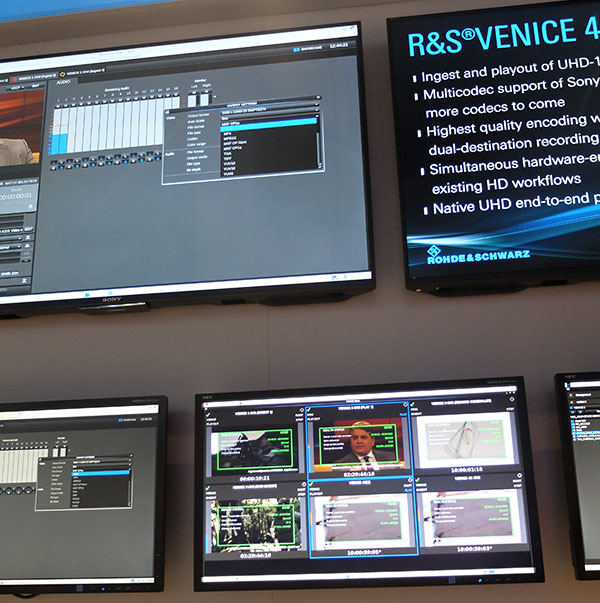Select highlighted blue entry on lower-left monitor list
Screen dimensions: 600x603
(x=101, y=473)
